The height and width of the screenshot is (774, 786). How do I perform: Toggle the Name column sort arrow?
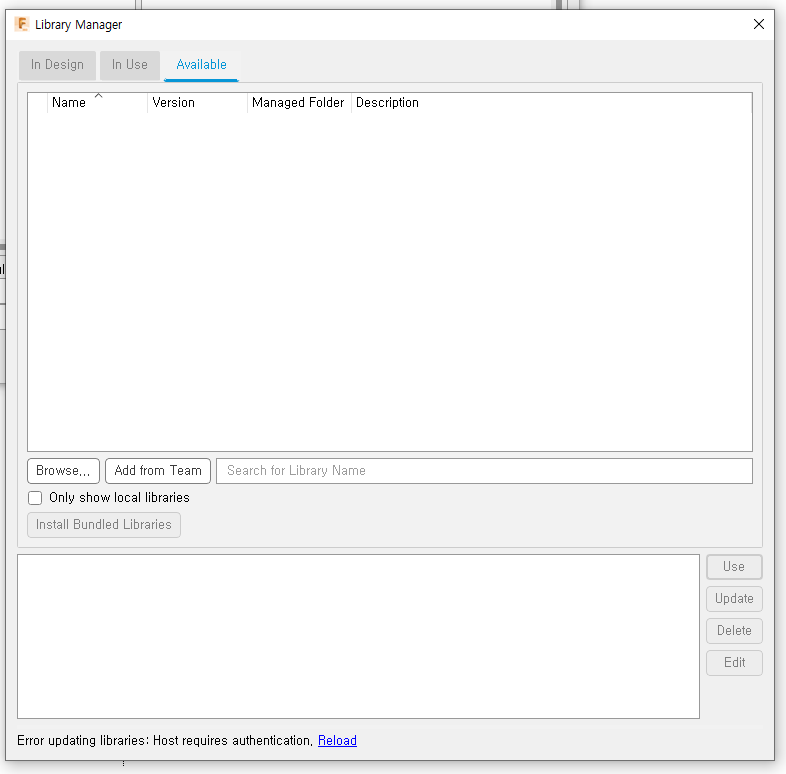pos(99,95)
